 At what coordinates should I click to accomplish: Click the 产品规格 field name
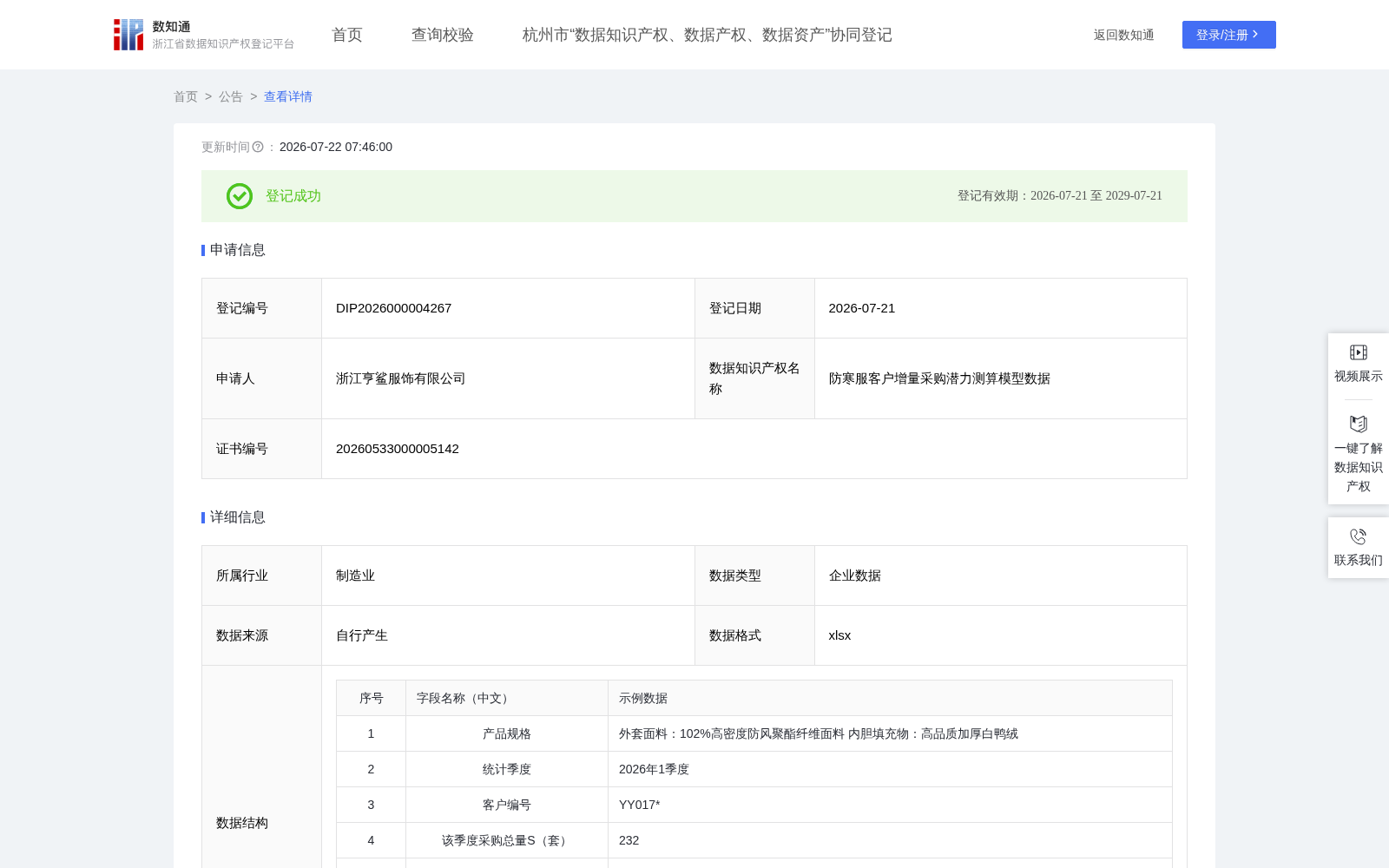[x=507, y=733]
